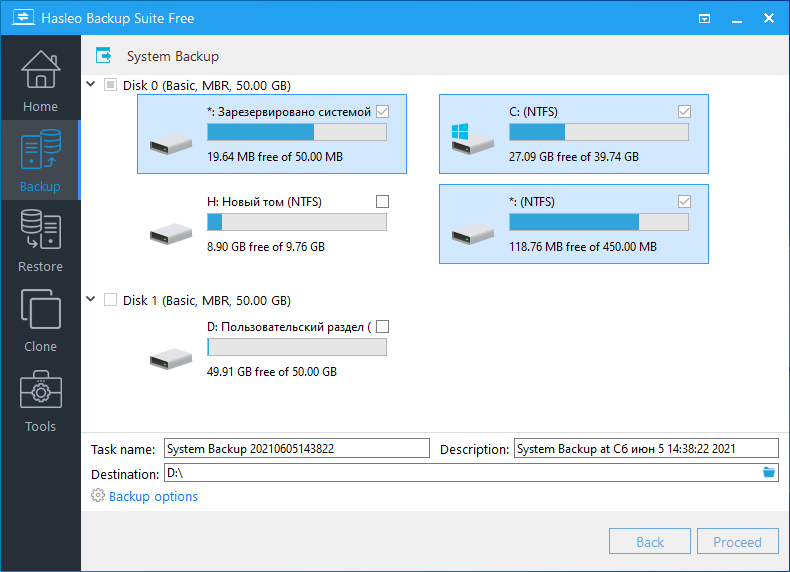Open the Tools section
The width and height of the screenshot is (790, 572).
(x=40, y=401)
